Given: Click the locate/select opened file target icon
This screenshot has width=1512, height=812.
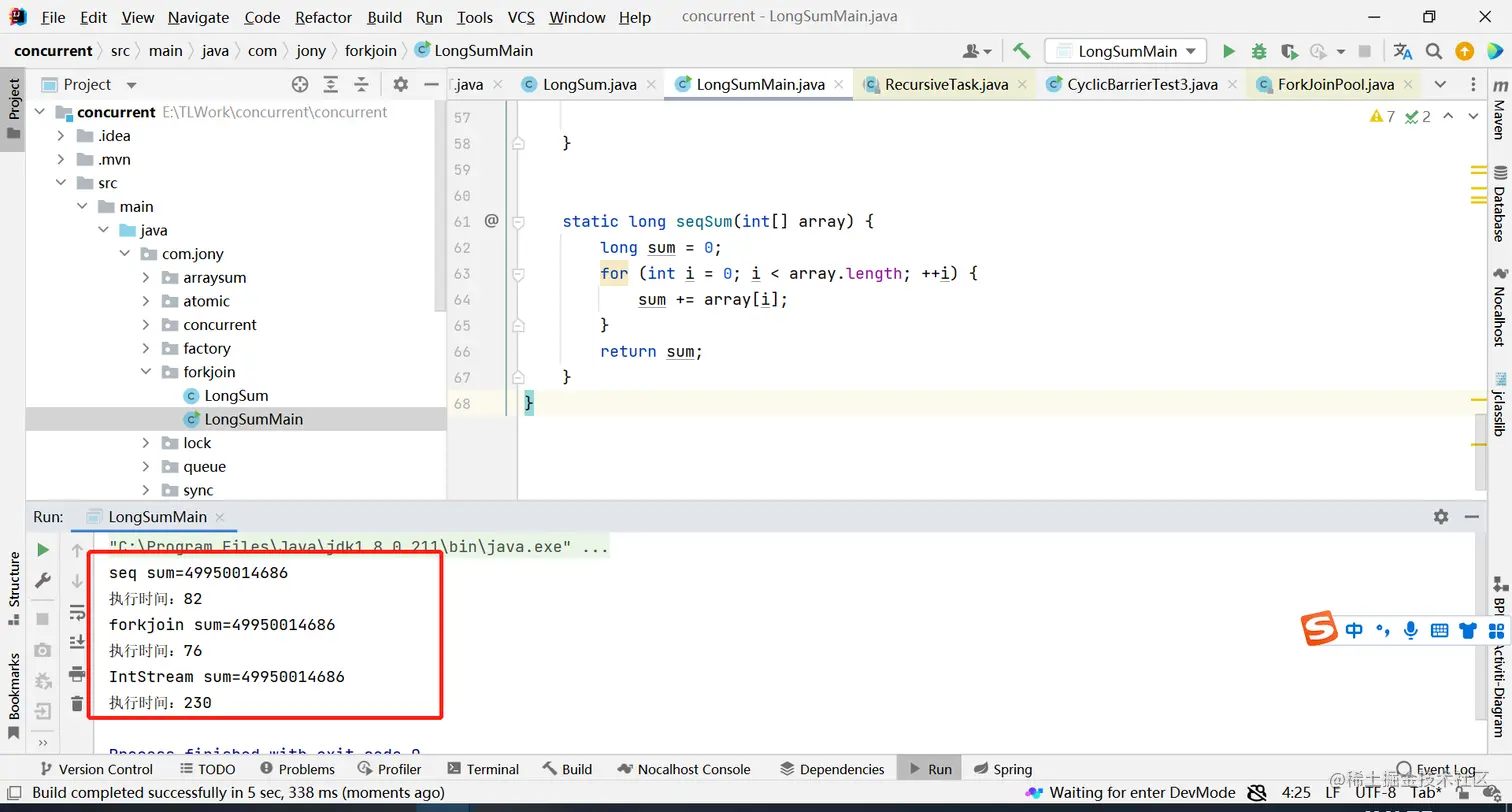Looking at the screenshot, I should [x=300, y=84].
